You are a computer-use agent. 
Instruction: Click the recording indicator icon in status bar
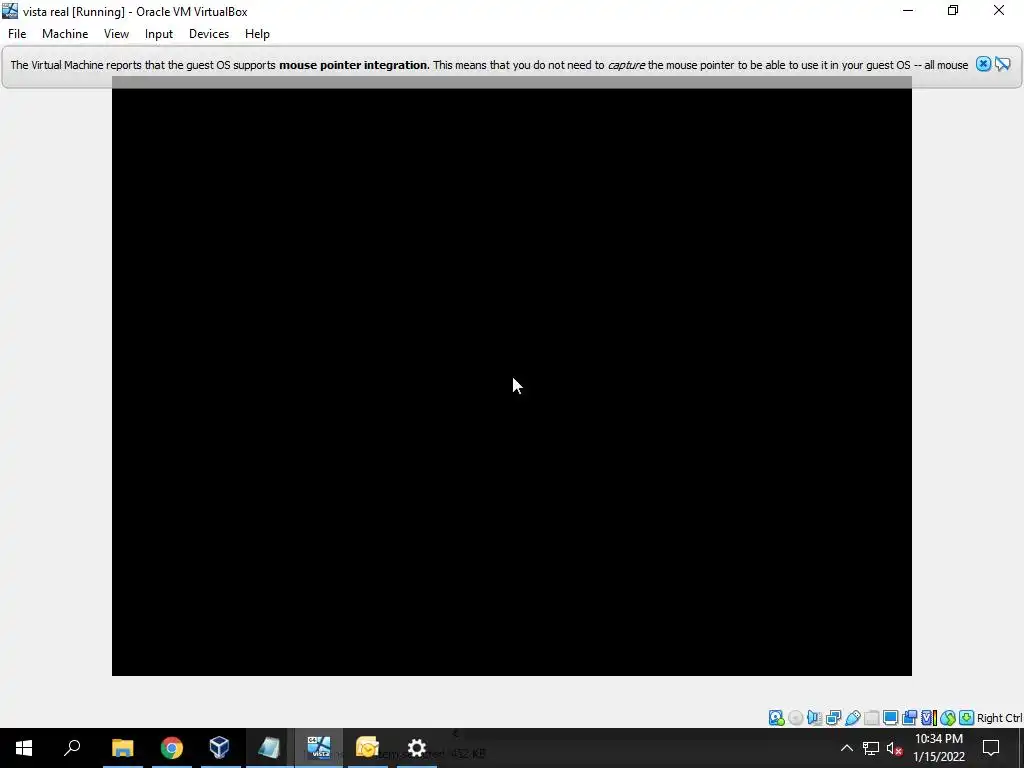click(x=909, y=718)
